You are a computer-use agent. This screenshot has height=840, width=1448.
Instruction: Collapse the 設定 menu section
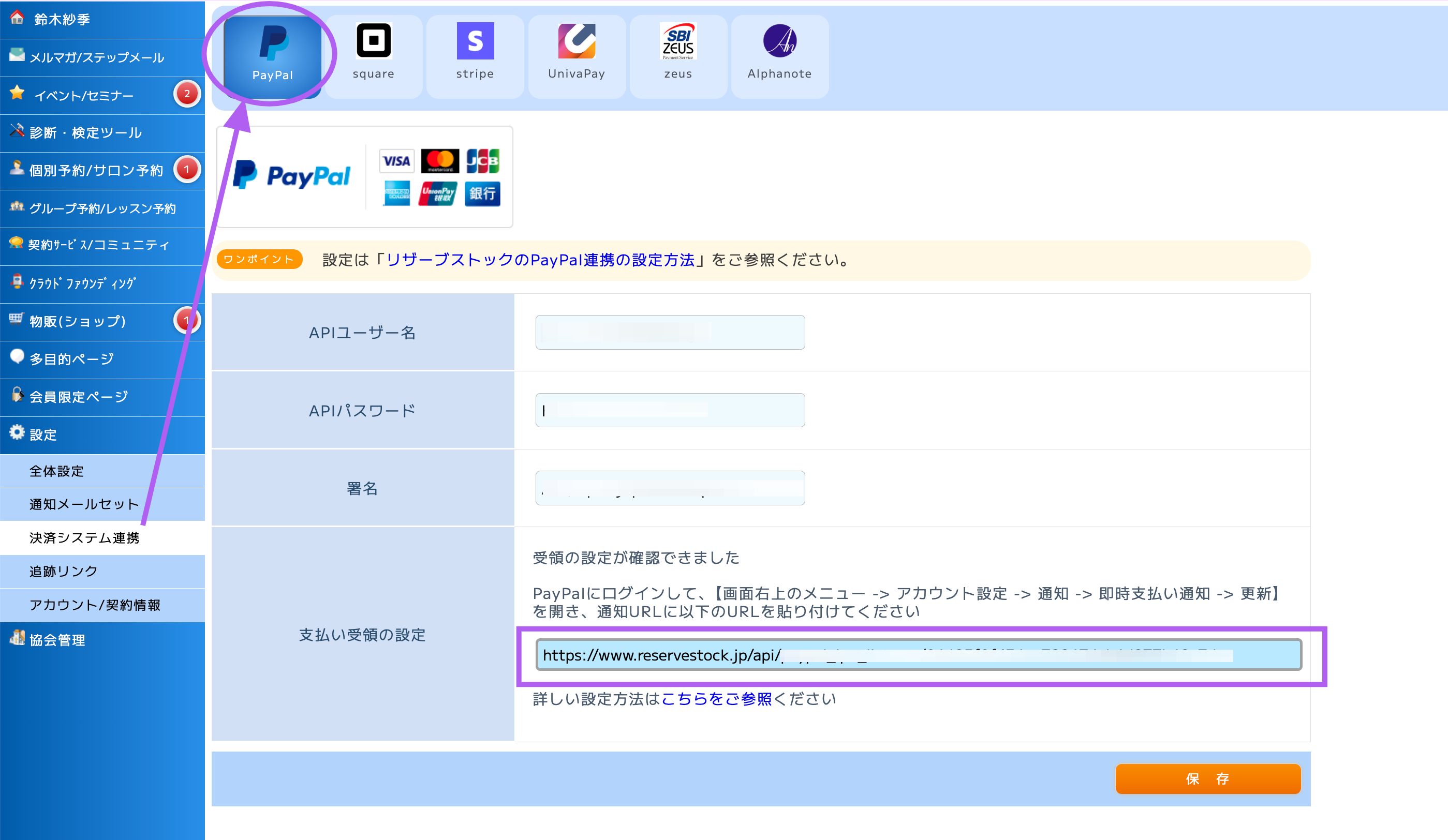click(x=102, y=434)
